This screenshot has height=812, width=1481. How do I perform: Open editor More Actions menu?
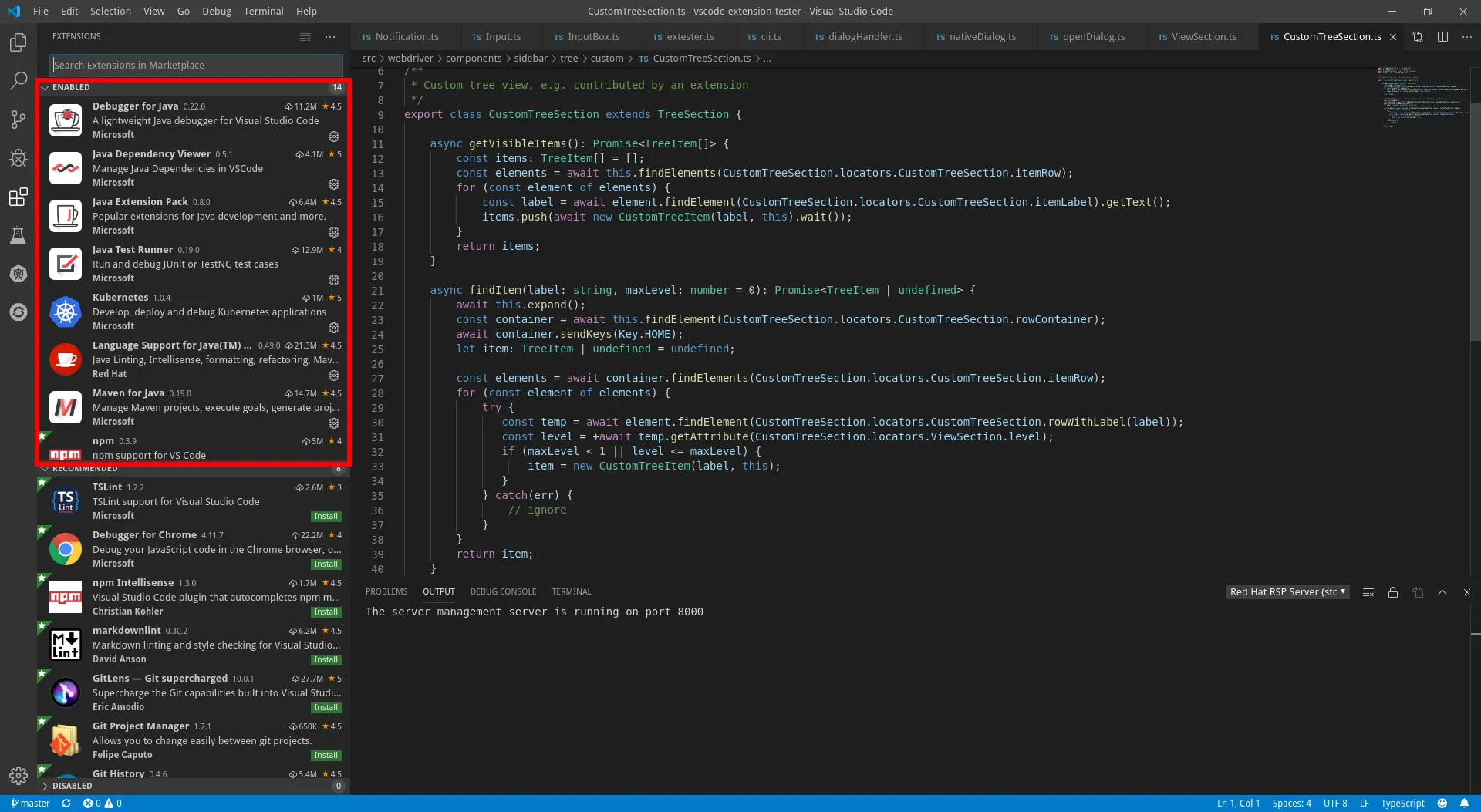click(x=1467, y=37)
